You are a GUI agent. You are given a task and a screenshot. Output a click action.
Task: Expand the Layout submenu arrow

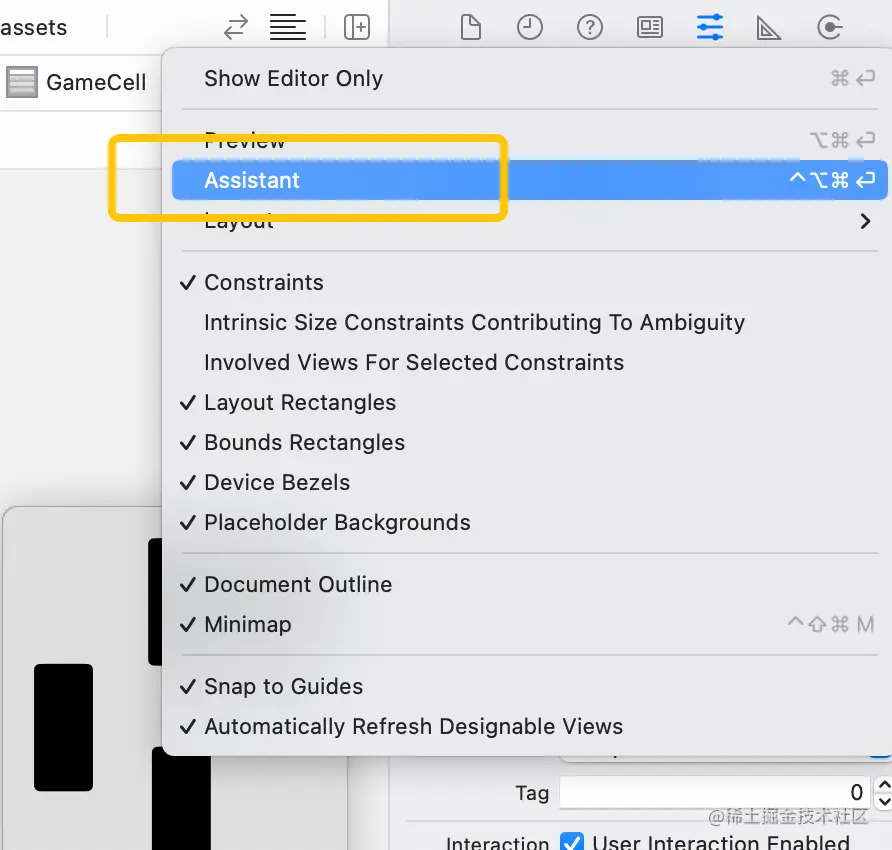(865, 221)
